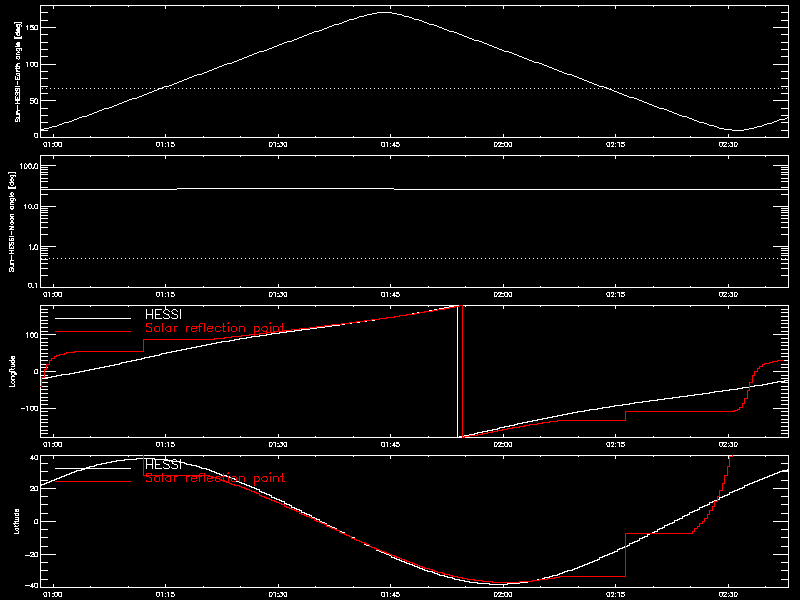Click the '0.1' tick on Noon angle axis

[33, 286]
